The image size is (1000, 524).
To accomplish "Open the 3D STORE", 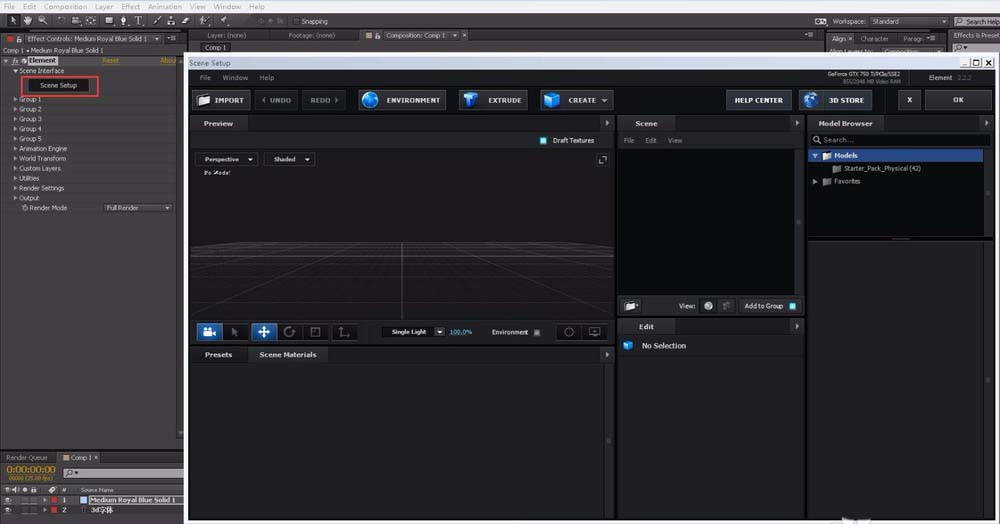I will coord(835,100).
